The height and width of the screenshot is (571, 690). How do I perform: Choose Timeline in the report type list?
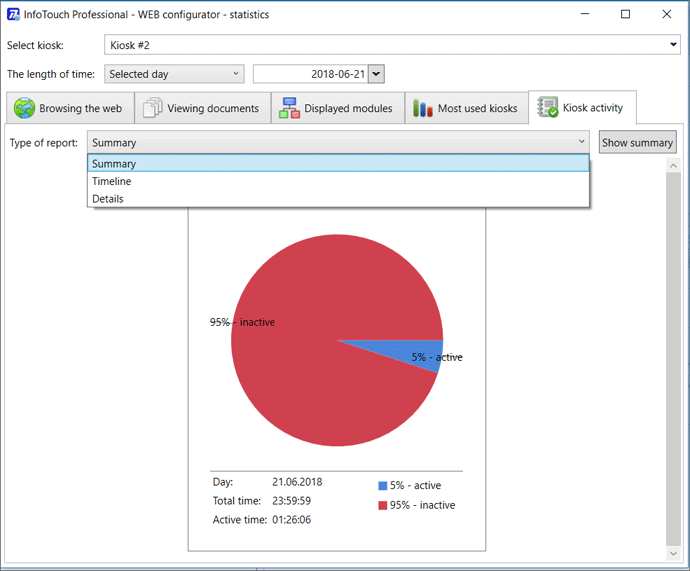click(x=338, y=181)
